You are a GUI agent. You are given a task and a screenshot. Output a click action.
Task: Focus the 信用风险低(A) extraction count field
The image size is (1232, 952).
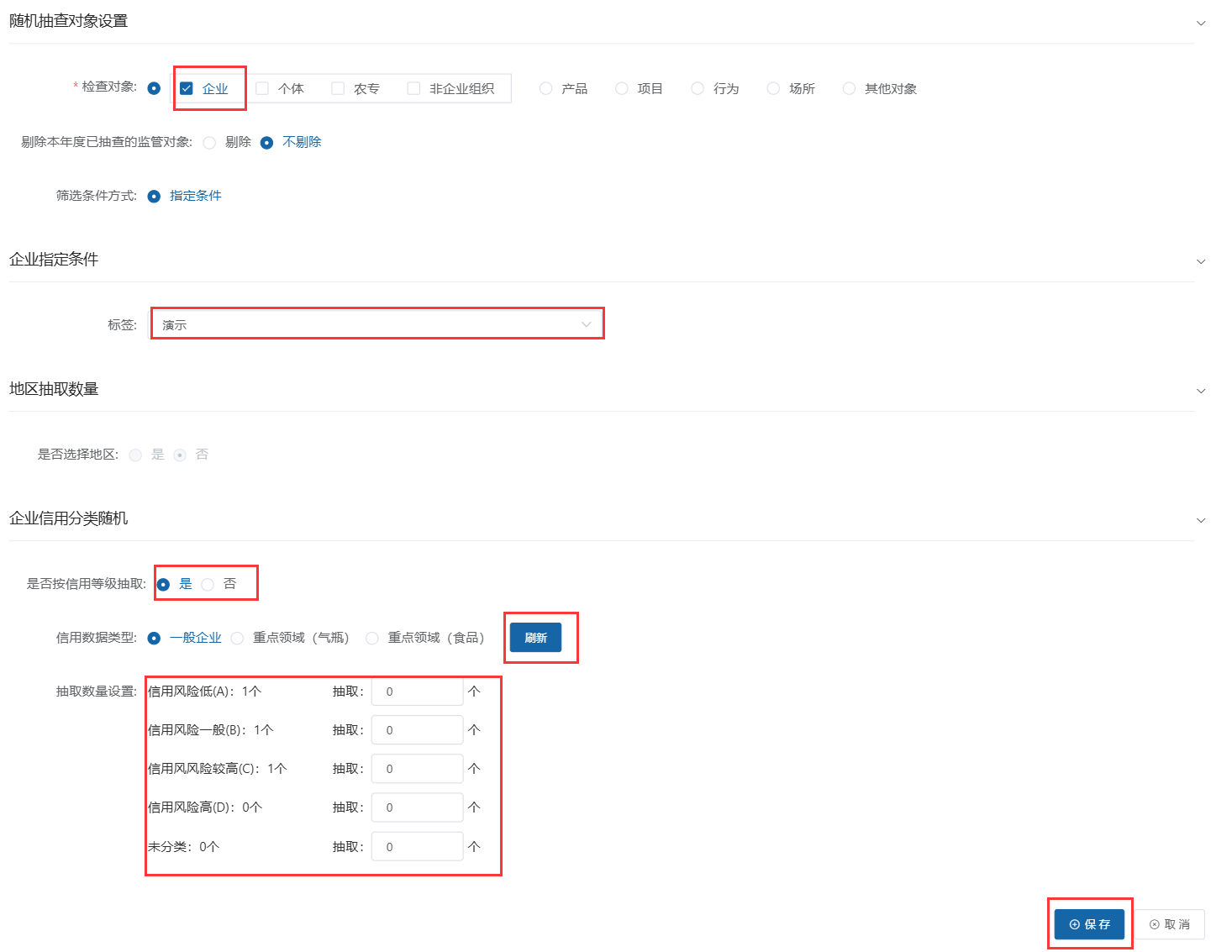click(417, 692)
